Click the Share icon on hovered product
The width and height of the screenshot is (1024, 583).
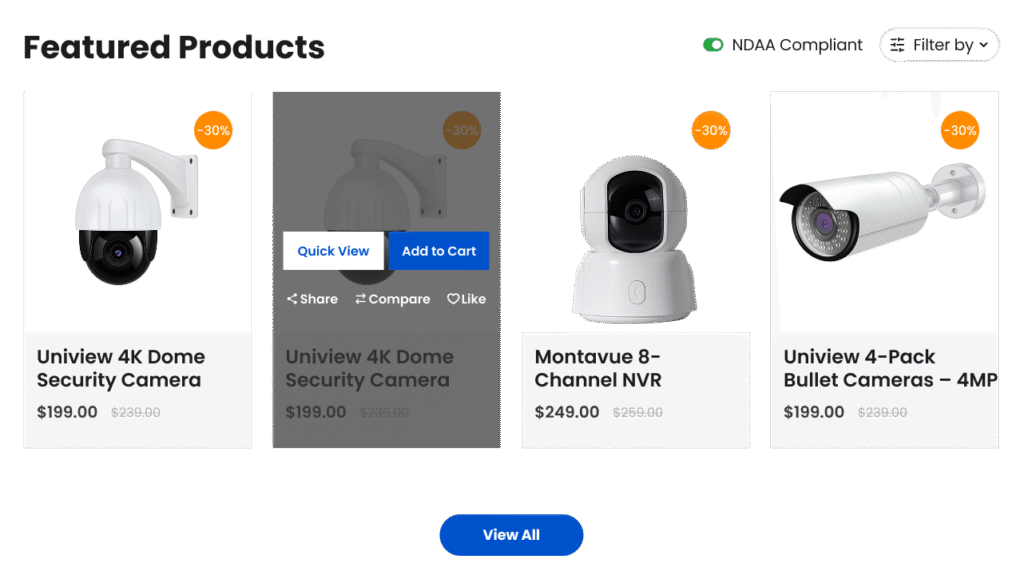point(292,299)
